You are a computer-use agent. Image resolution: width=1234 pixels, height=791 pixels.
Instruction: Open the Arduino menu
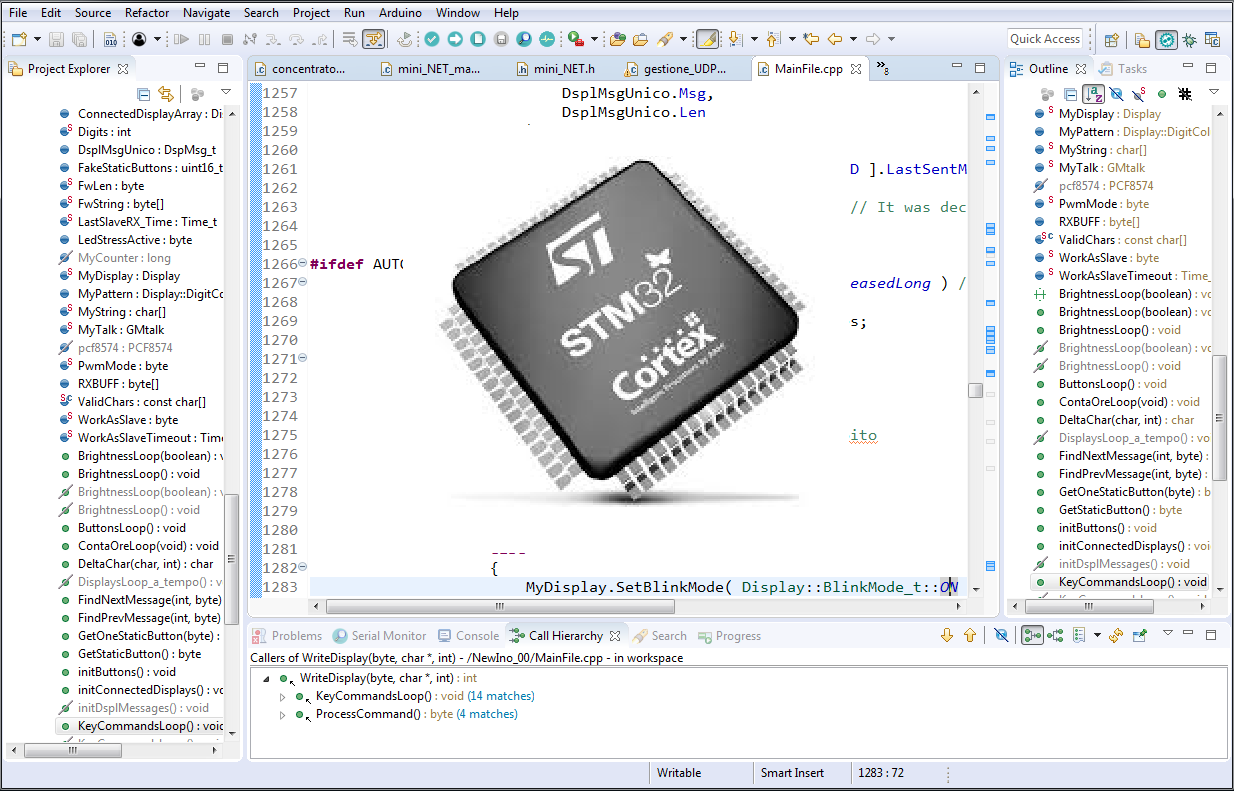399,13
